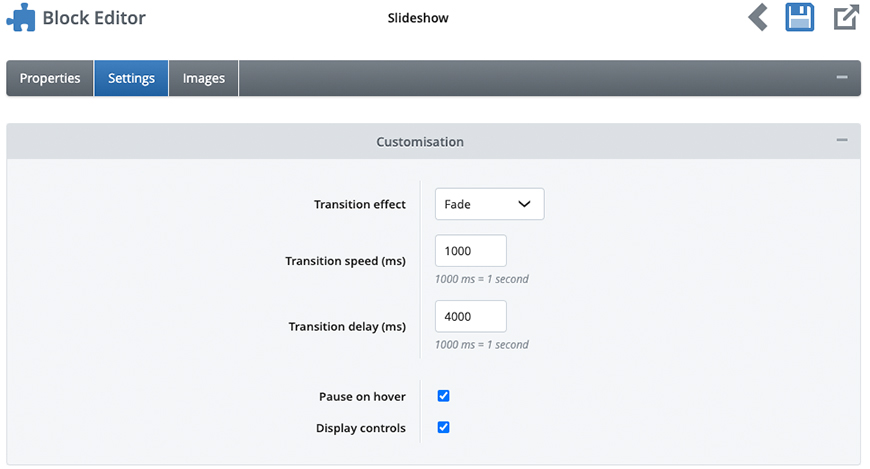Screen dimensions: 870x469
Task: Click the Pause on hover label
Action: tap(362, 396)
